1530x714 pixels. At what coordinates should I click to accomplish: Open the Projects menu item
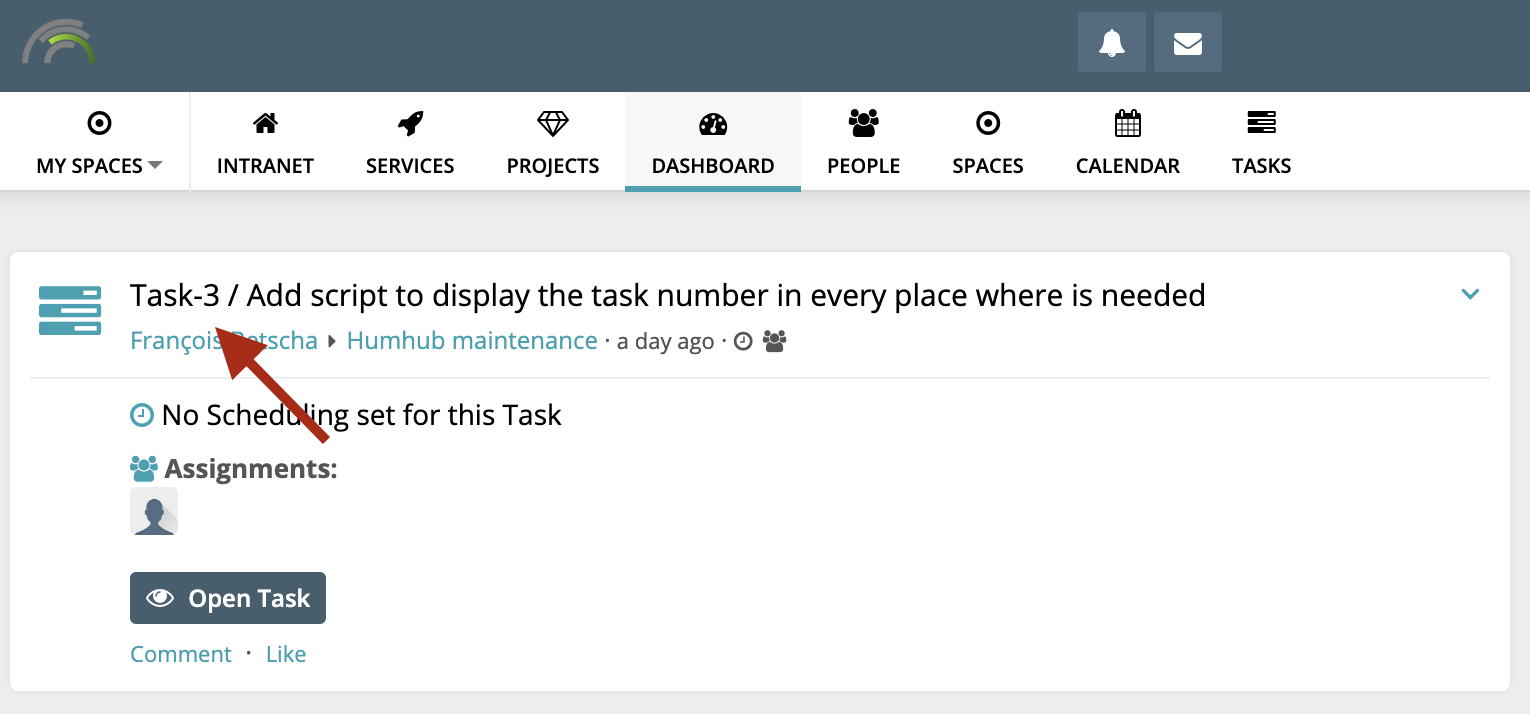[x=553, y=142]
